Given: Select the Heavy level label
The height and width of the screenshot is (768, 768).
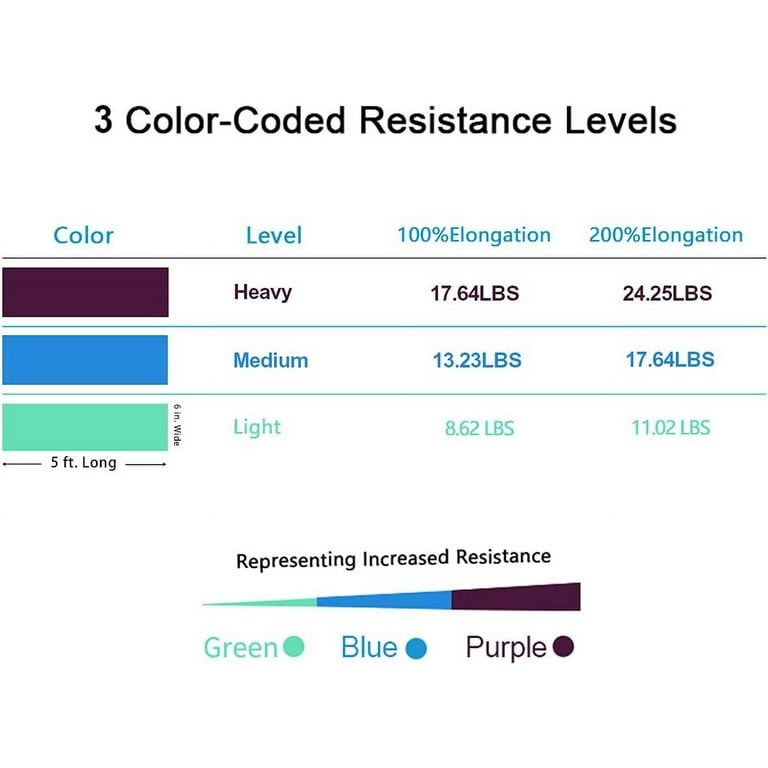Looking at the screenshot, I should point(263,292).
